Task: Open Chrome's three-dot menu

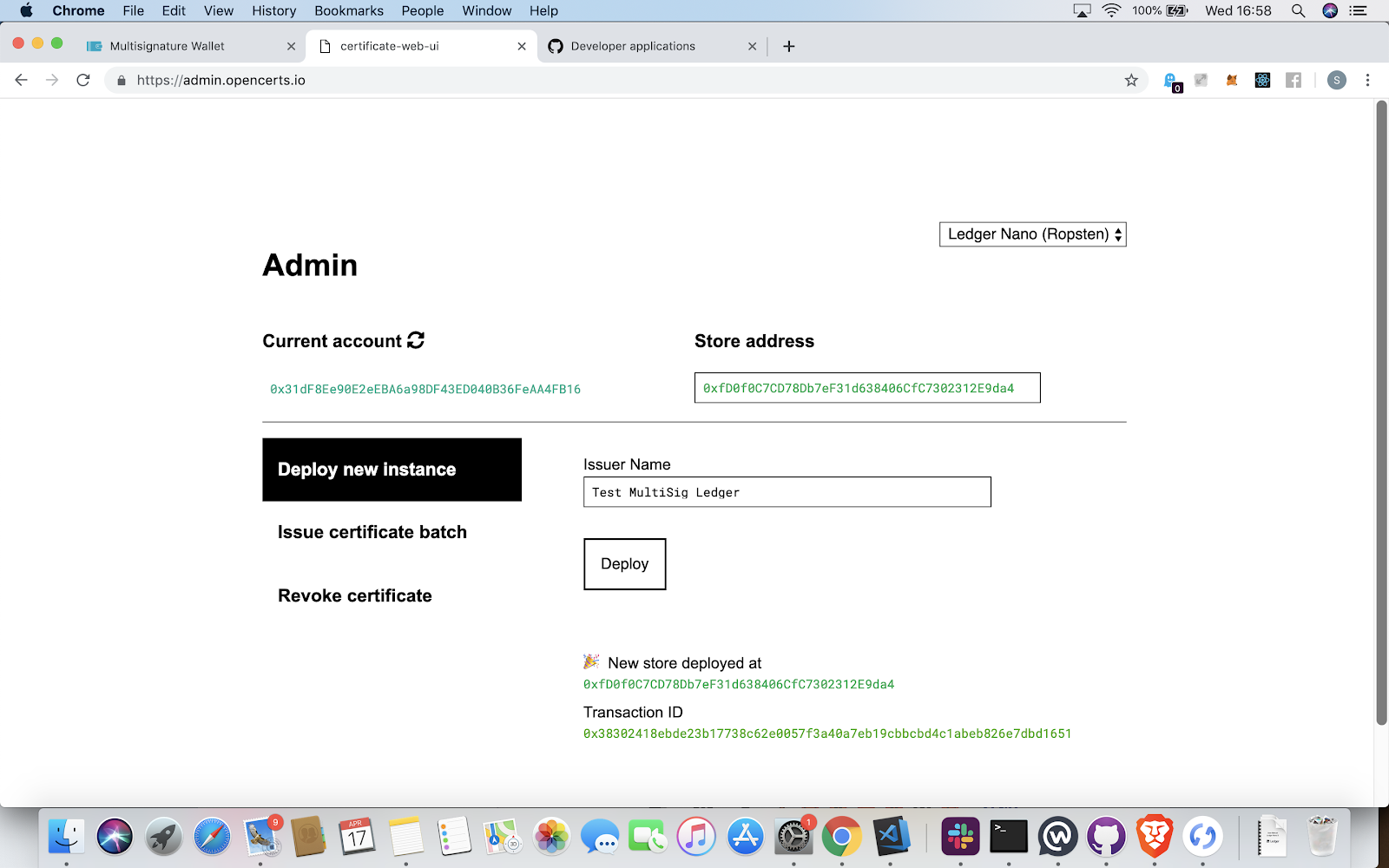Action: [1367, 80]
